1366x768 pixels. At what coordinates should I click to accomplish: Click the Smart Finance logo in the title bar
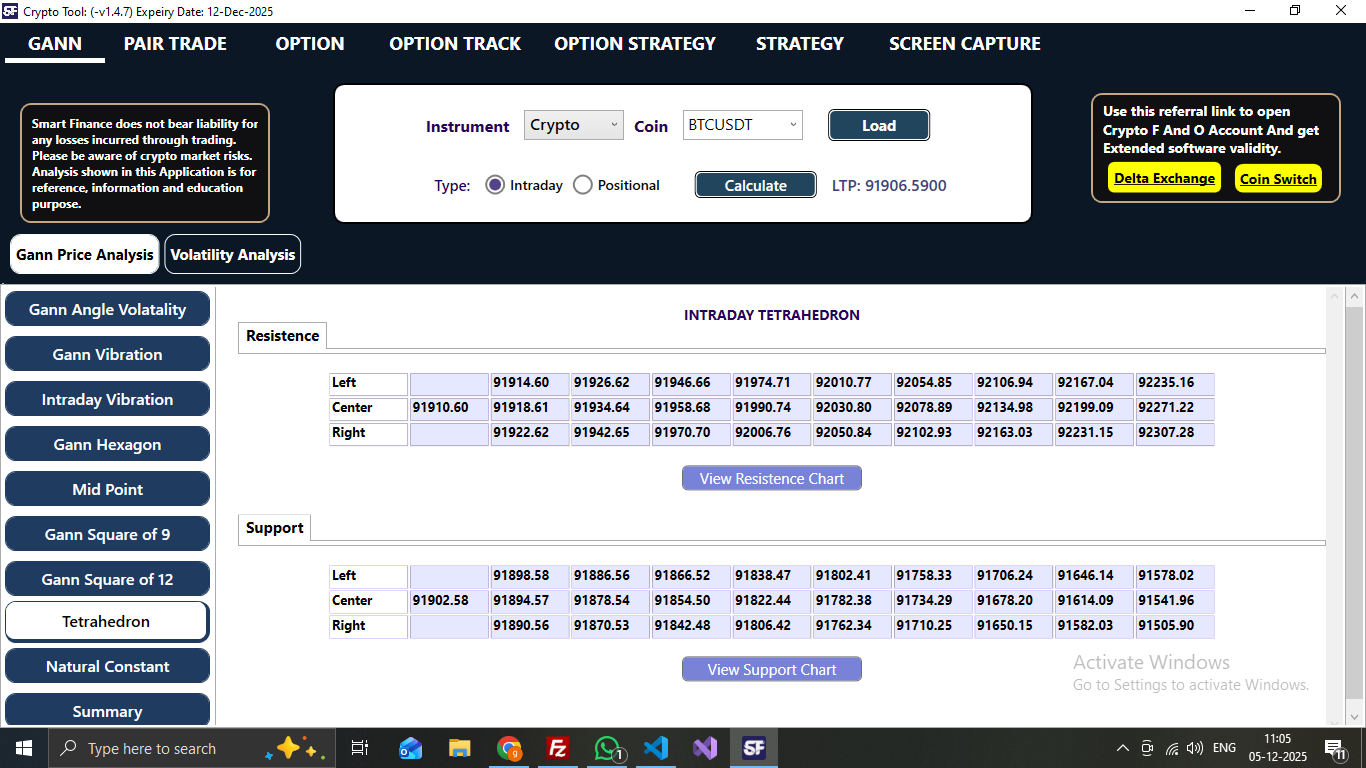[12, 11]
